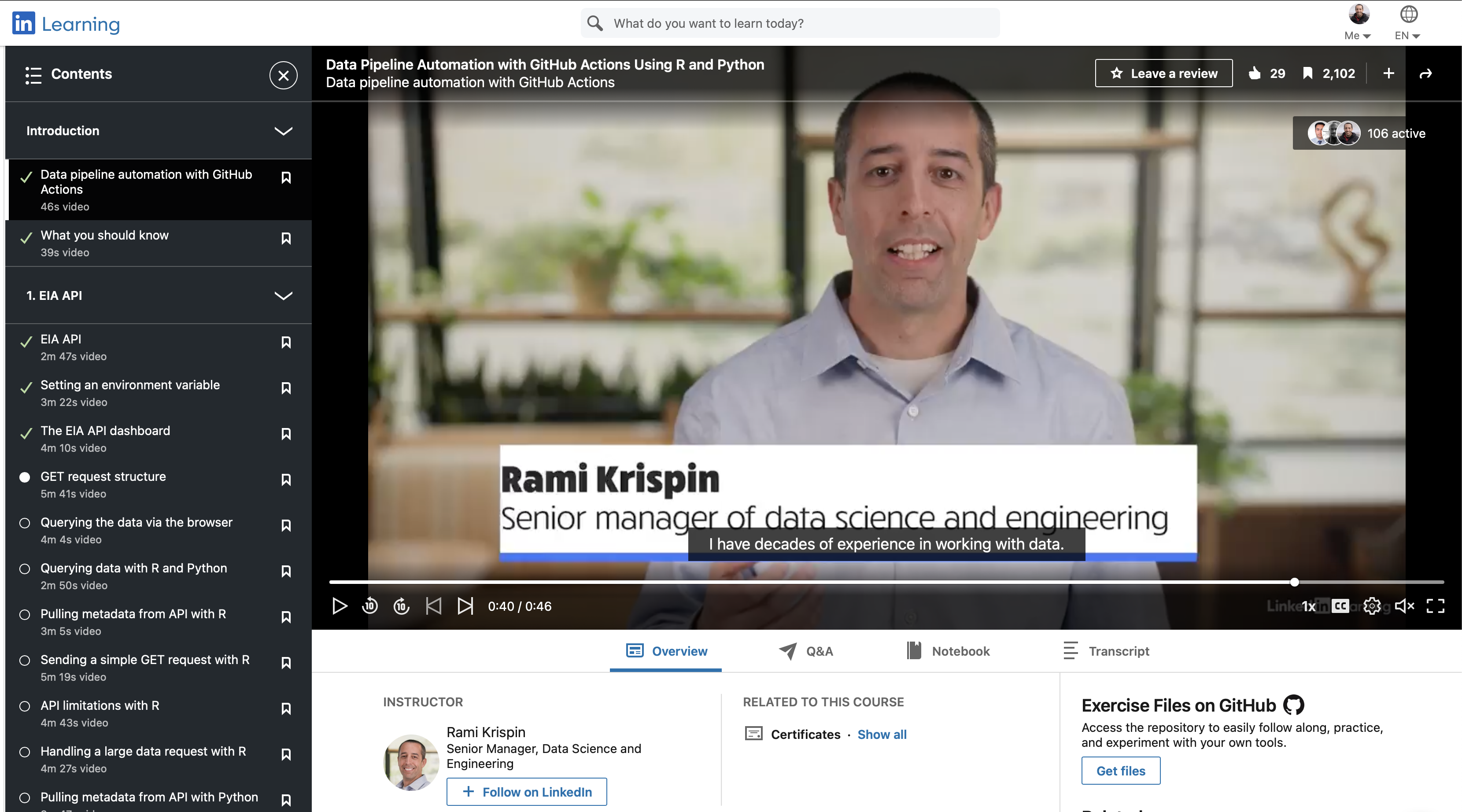Switch to the Q&A tab

[x=806, y=651]
